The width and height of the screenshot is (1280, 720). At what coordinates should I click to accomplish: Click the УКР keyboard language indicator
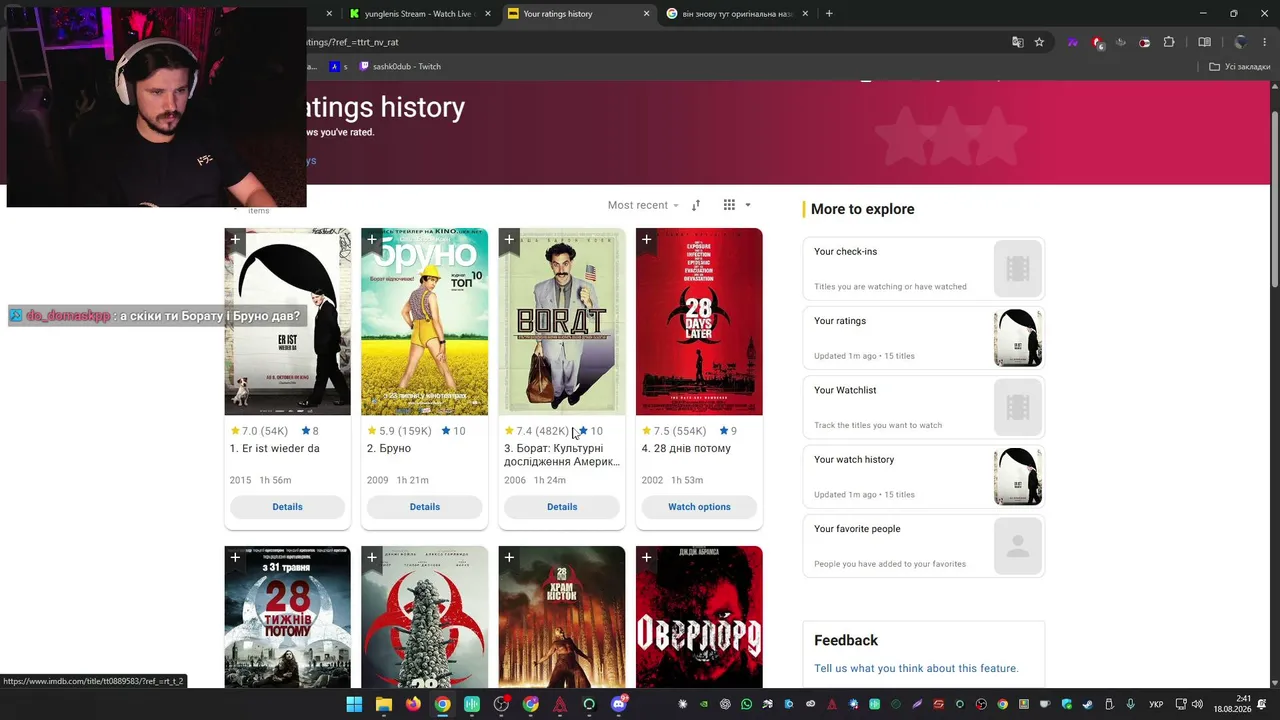1156,705
